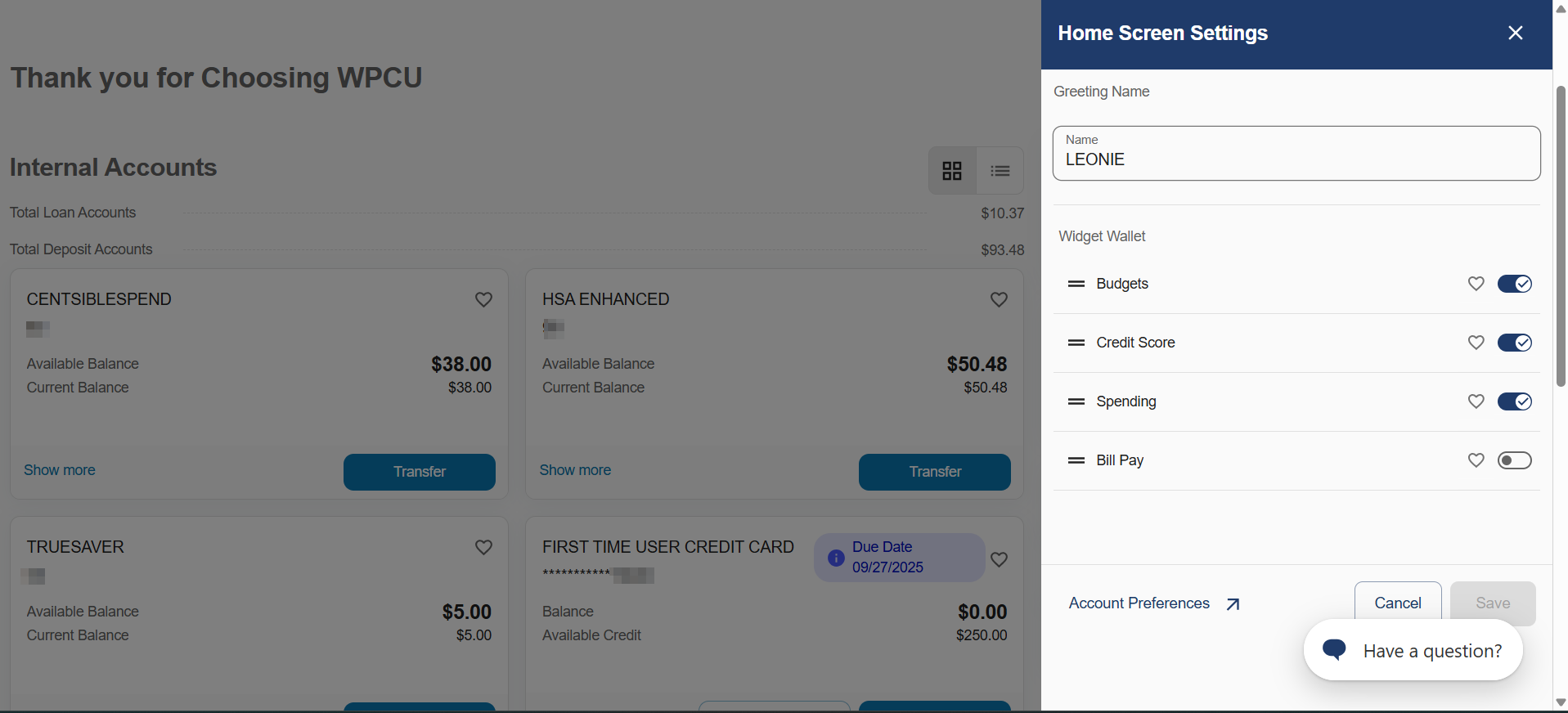Click heart icon next to Spending widget

(x=1476, y=401)
